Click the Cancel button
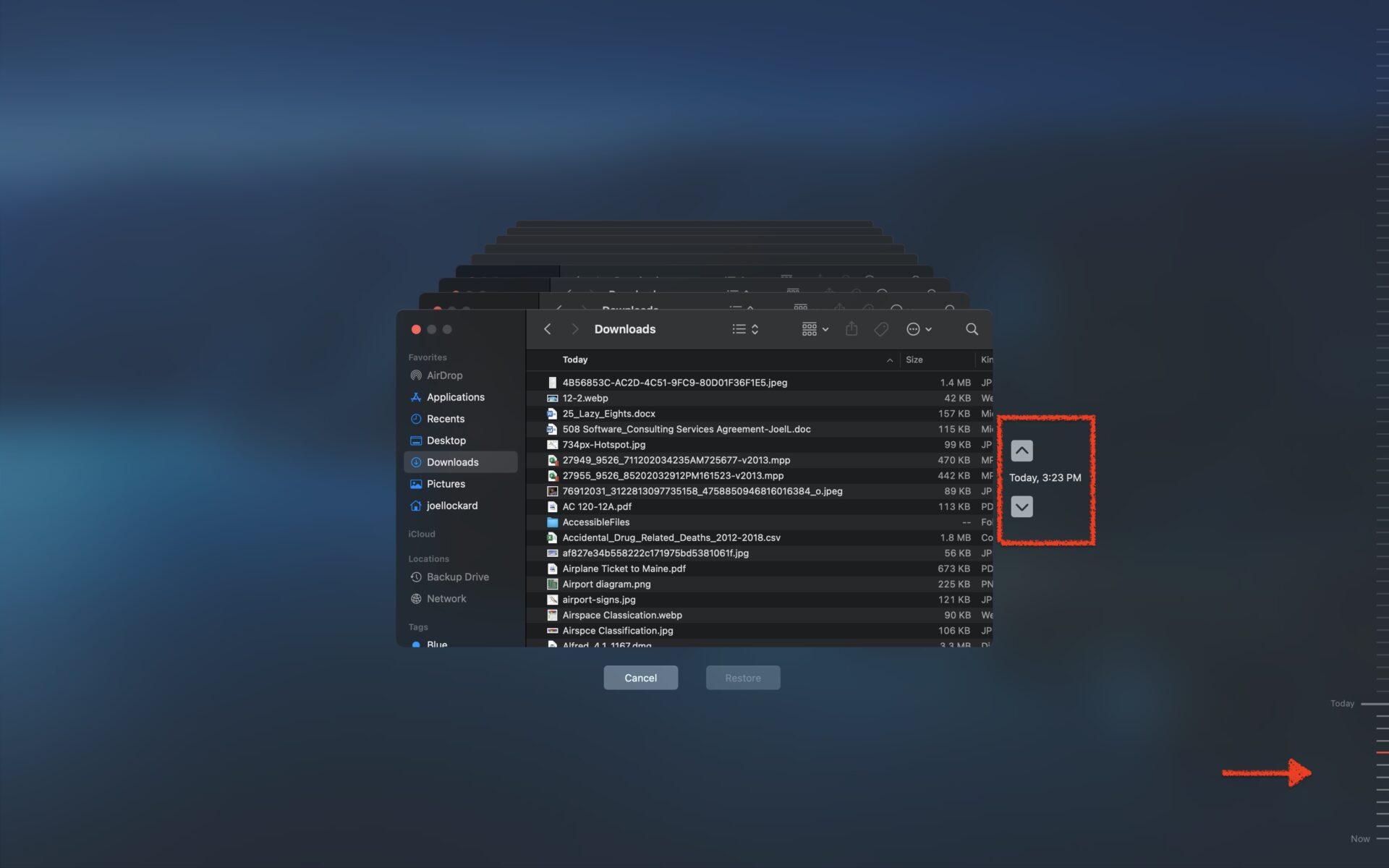This screenshot has height=868, width=1389. point(640,678)
